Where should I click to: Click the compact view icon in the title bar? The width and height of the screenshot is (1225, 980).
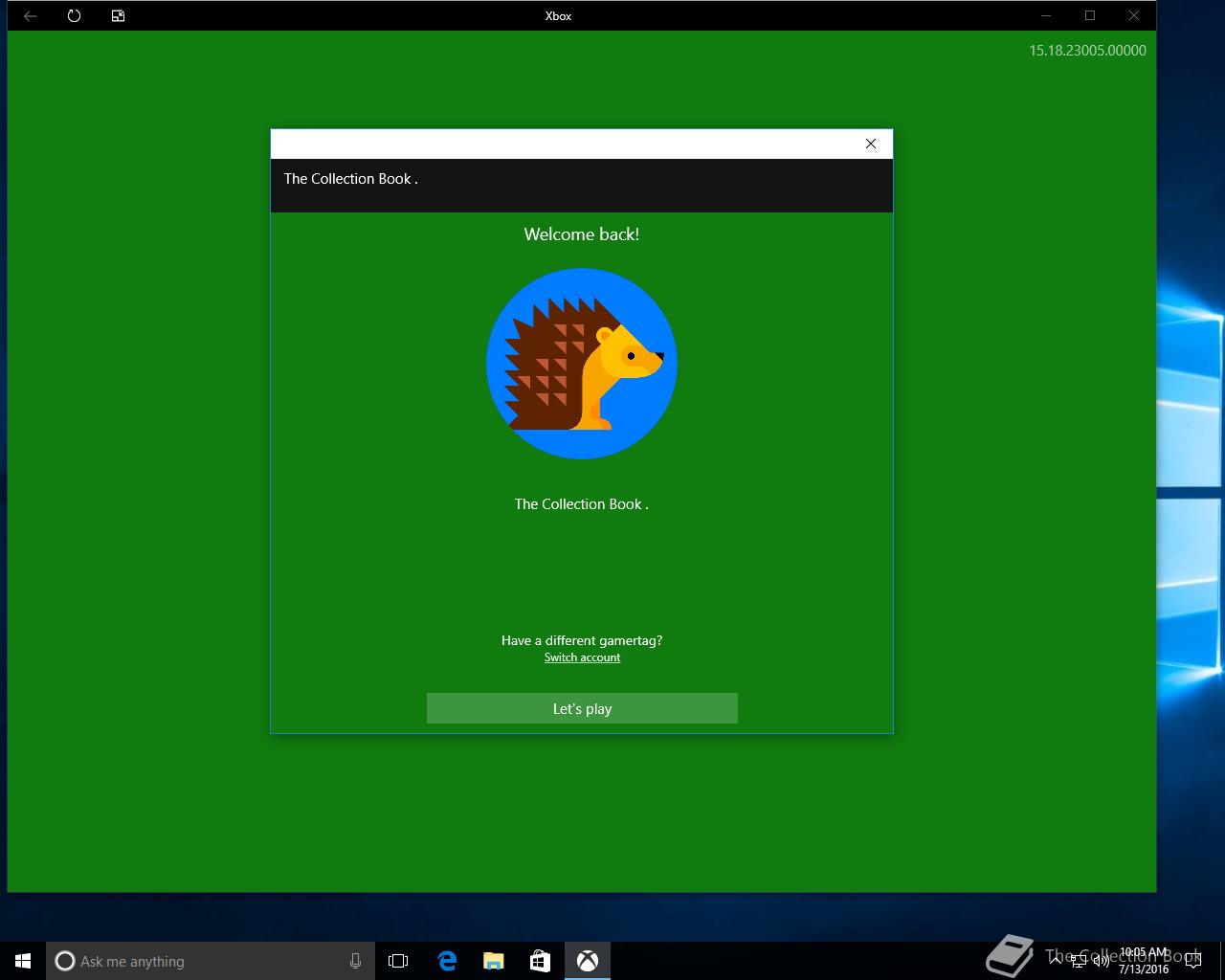(118, 15)
